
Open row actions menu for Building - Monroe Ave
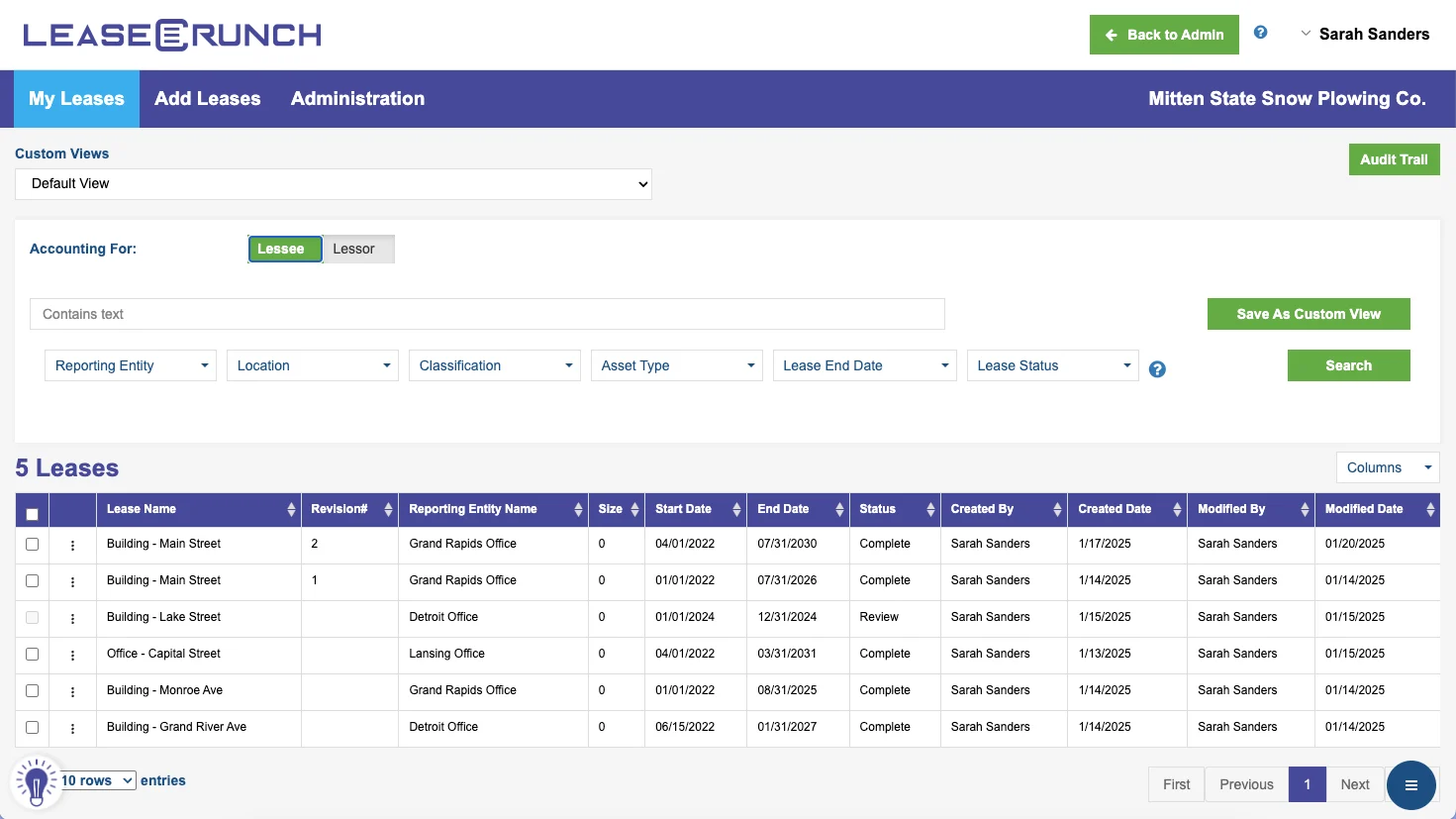click(72, 691)
